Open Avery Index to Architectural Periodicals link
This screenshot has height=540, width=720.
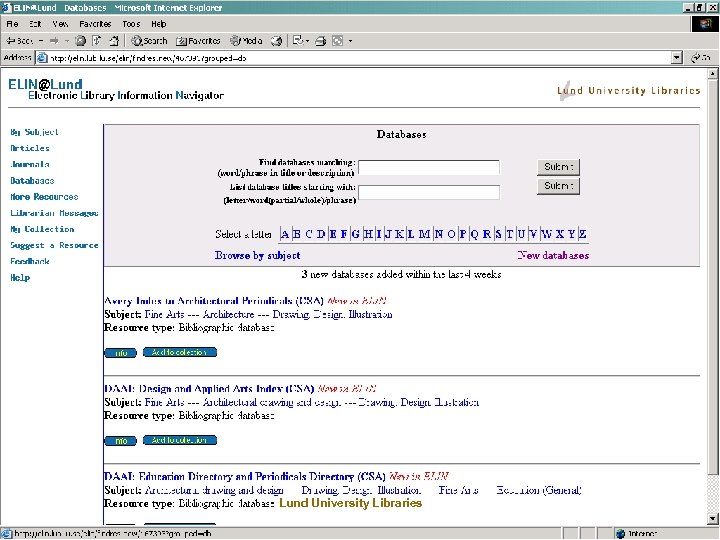tap(214, 301)
